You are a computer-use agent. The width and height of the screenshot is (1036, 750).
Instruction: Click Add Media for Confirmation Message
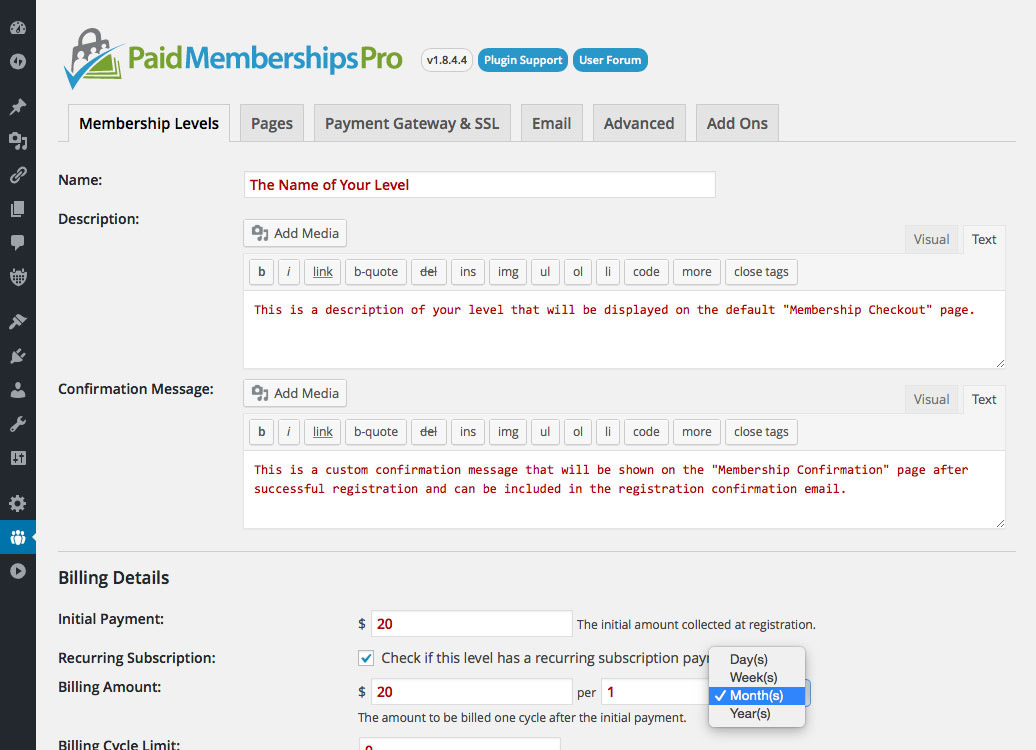(x=295, y=393)
